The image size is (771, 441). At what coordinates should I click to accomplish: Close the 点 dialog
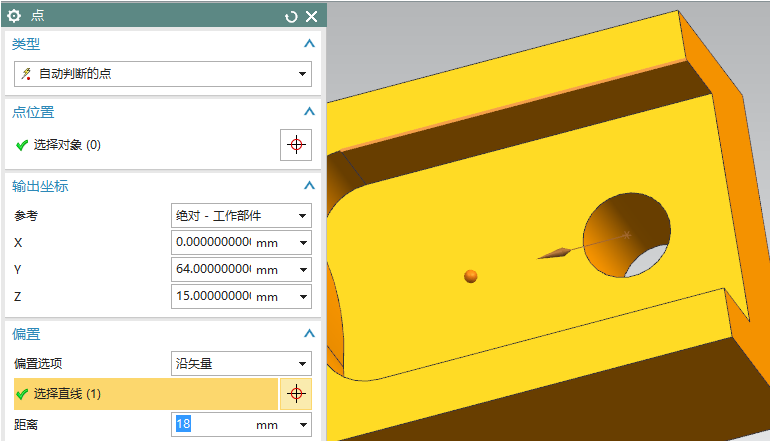(311, 16)
